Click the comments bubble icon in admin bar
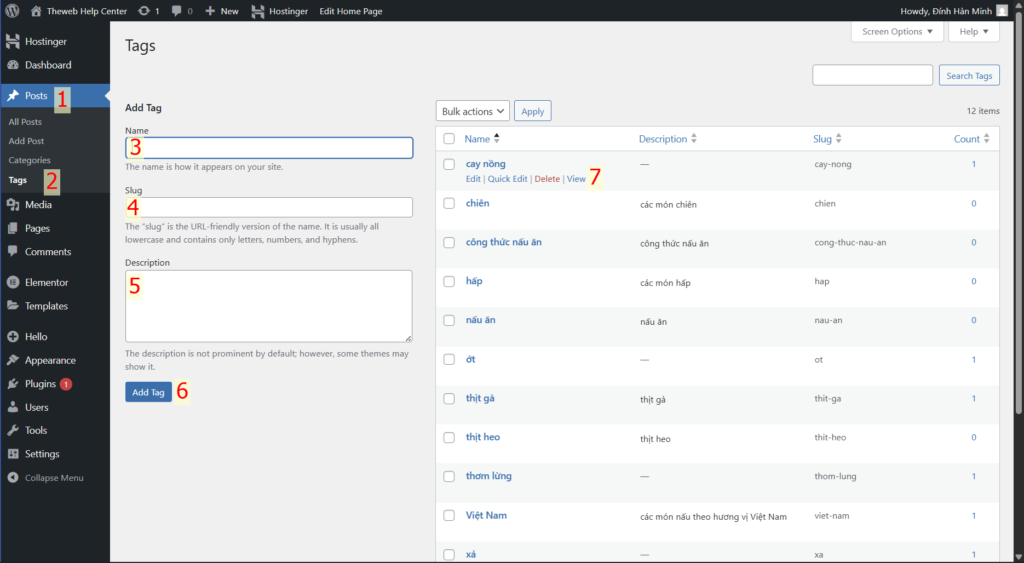The image size is (1024, 563). pyautogui.click(x=177, y=11)
